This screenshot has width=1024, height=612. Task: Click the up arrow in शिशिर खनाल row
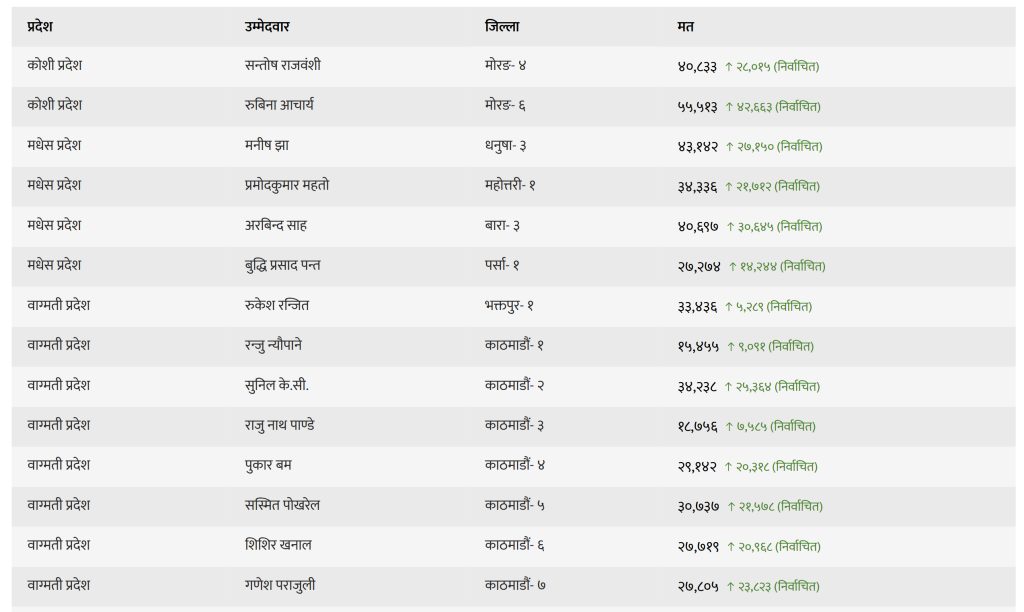coord(731,547)
